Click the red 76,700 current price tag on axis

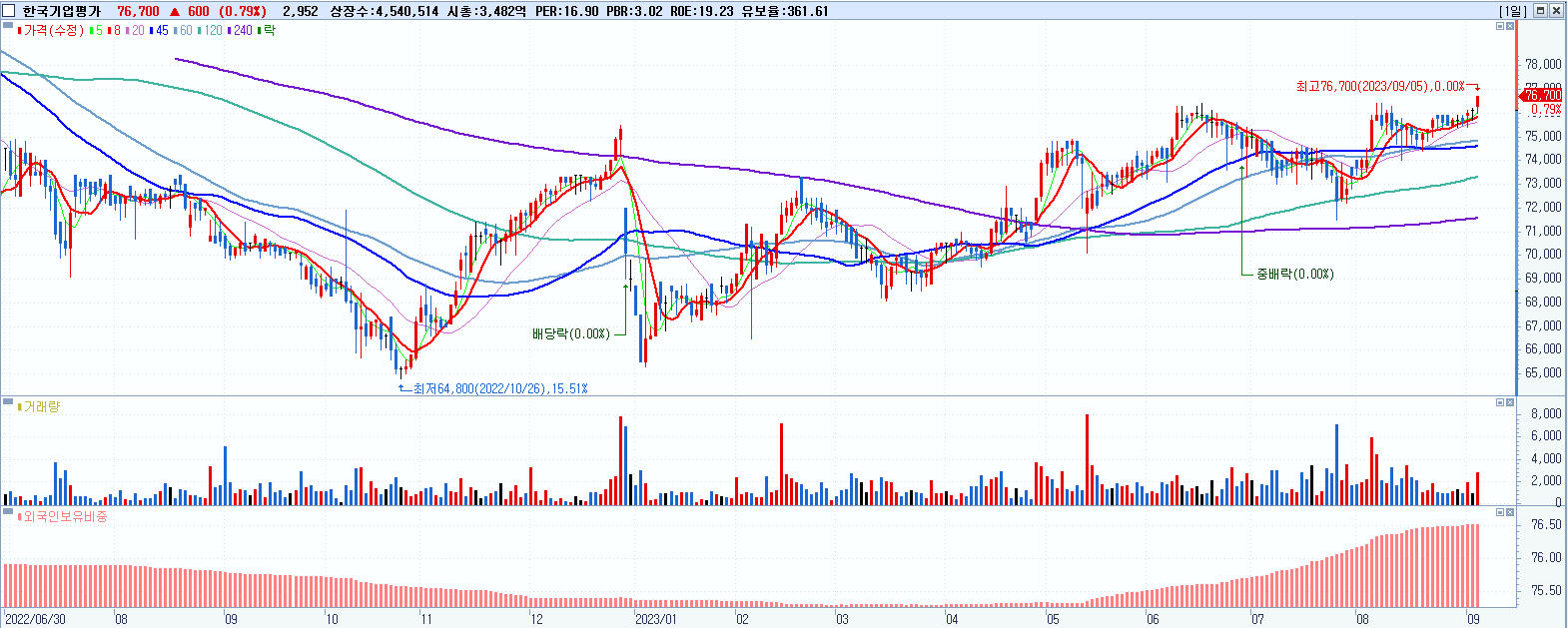(x=1541, y=96)
